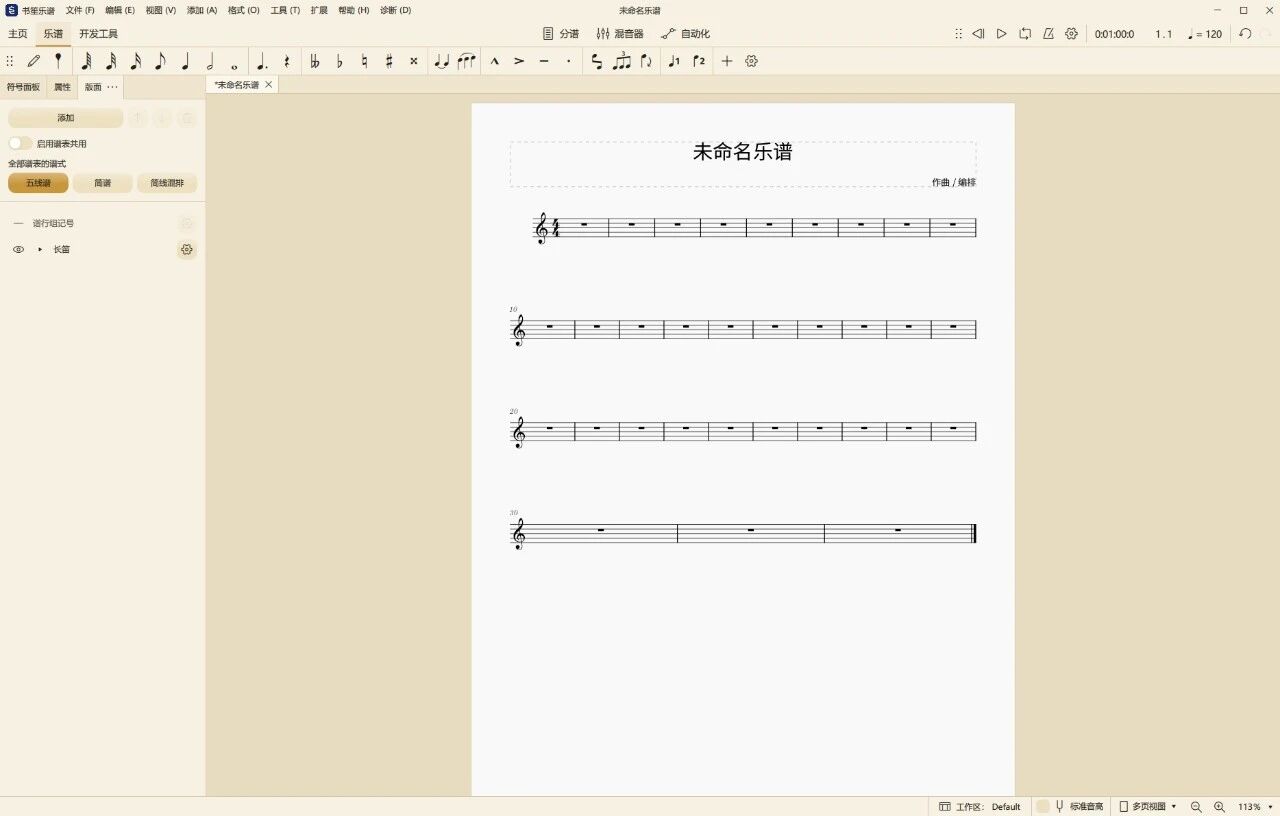Switch to the 主页 tab

(x=18, y=34)
